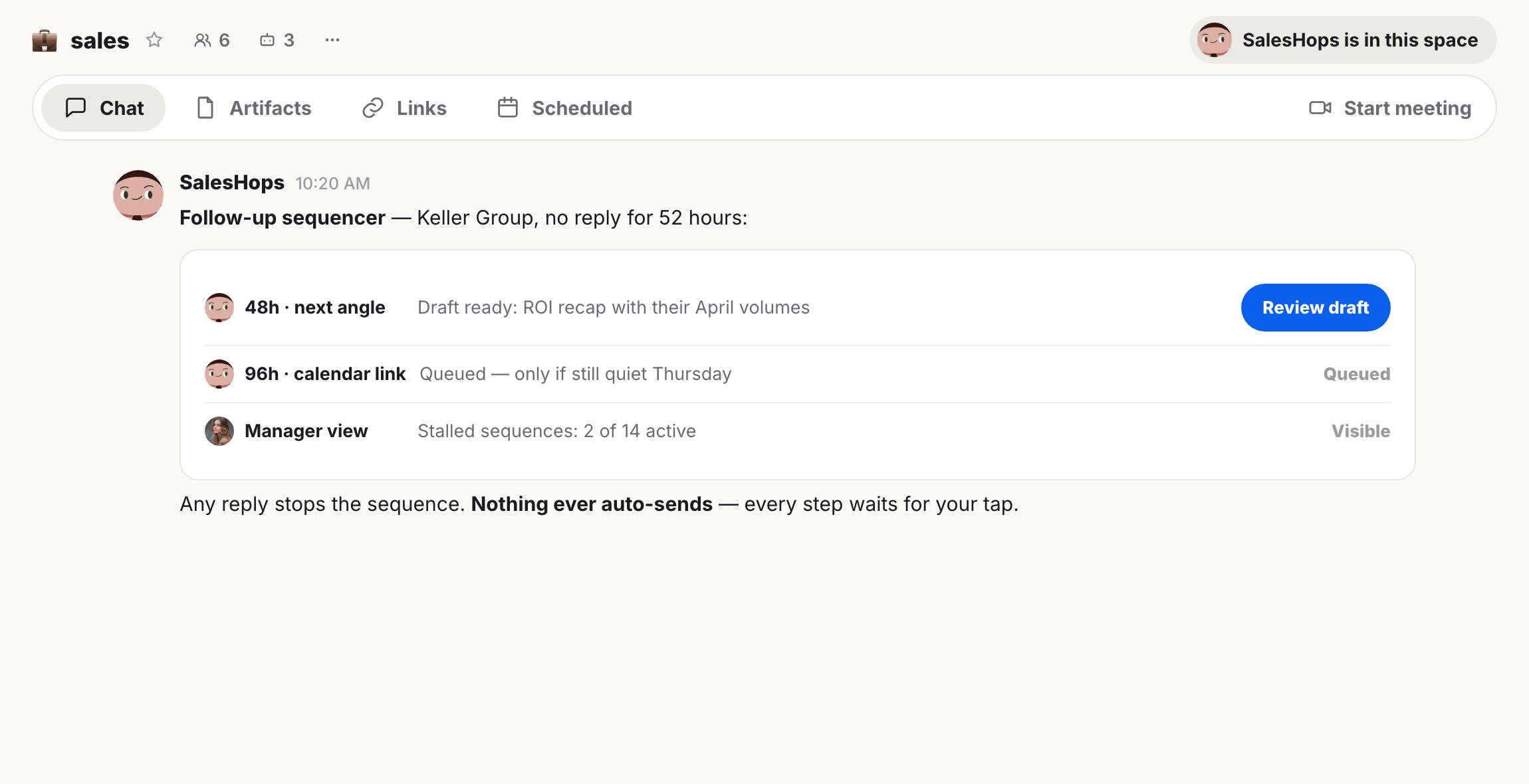Star the sales space
Viewport: 1529px width, 784px height.
click(x=154, y=40)
